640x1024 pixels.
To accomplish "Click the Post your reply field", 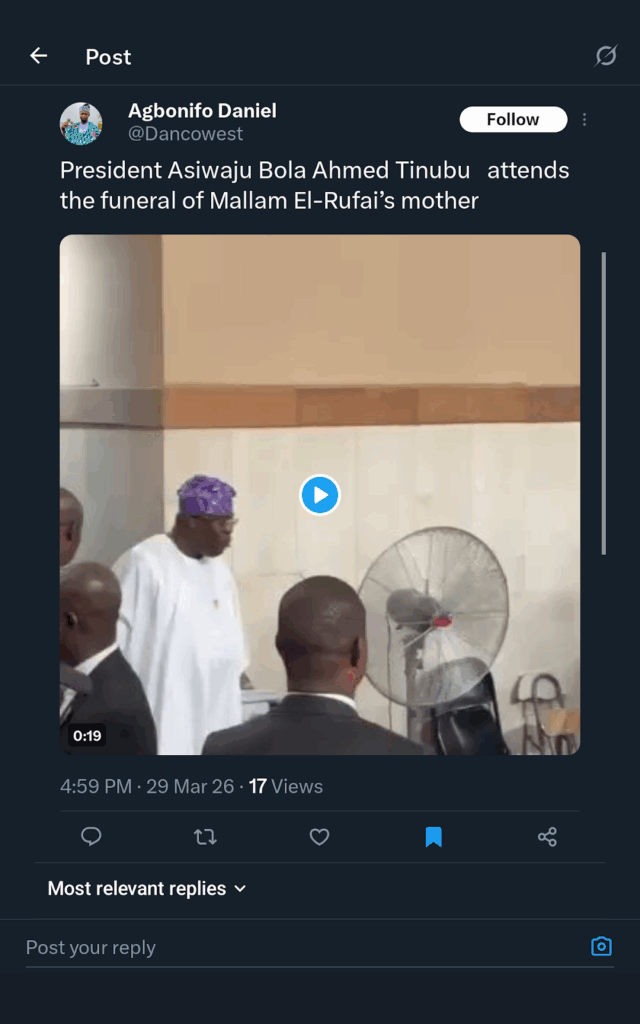I will coord(300,947).
